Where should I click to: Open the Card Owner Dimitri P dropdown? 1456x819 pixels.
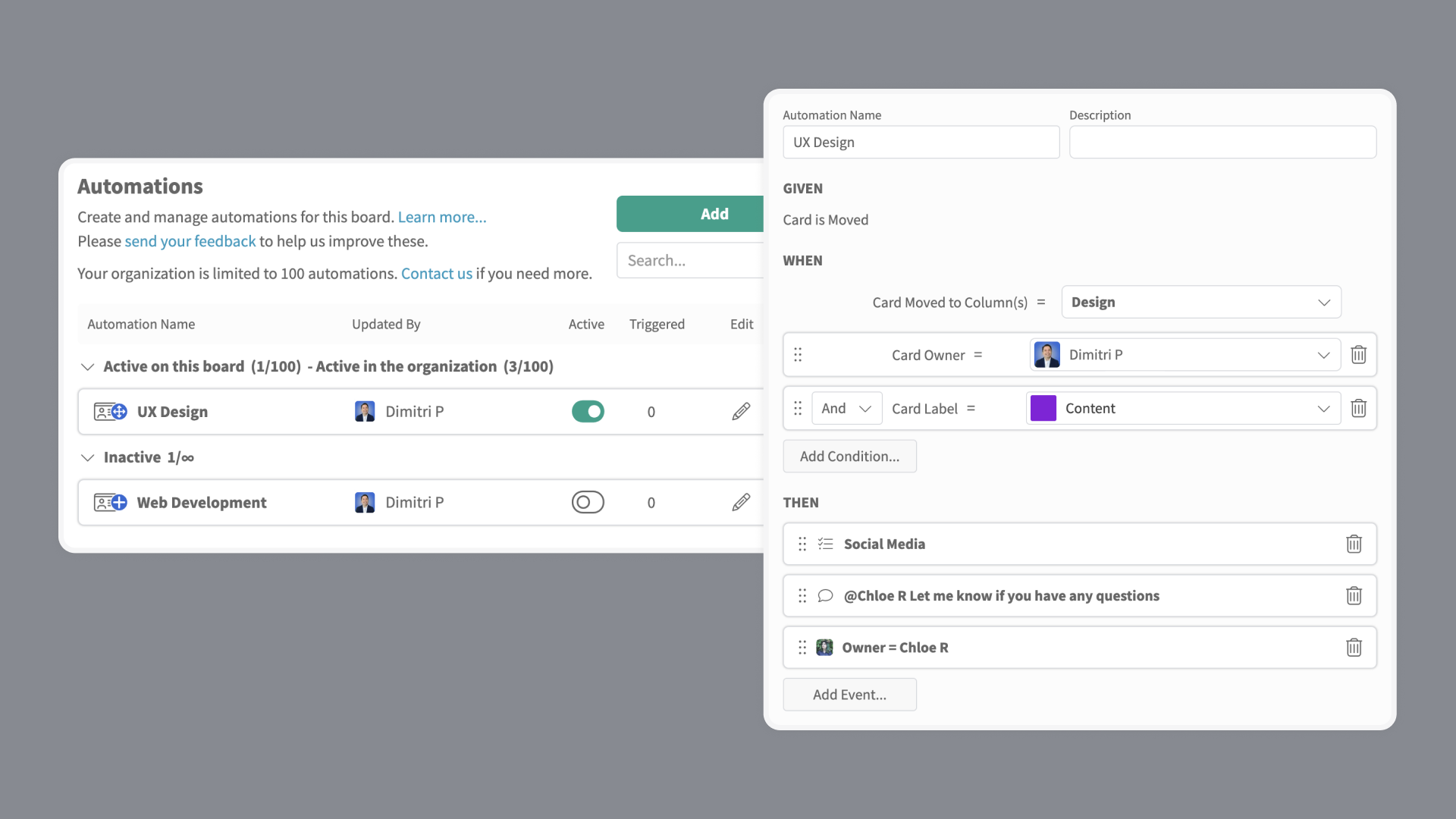click(x=1185, y=355)
